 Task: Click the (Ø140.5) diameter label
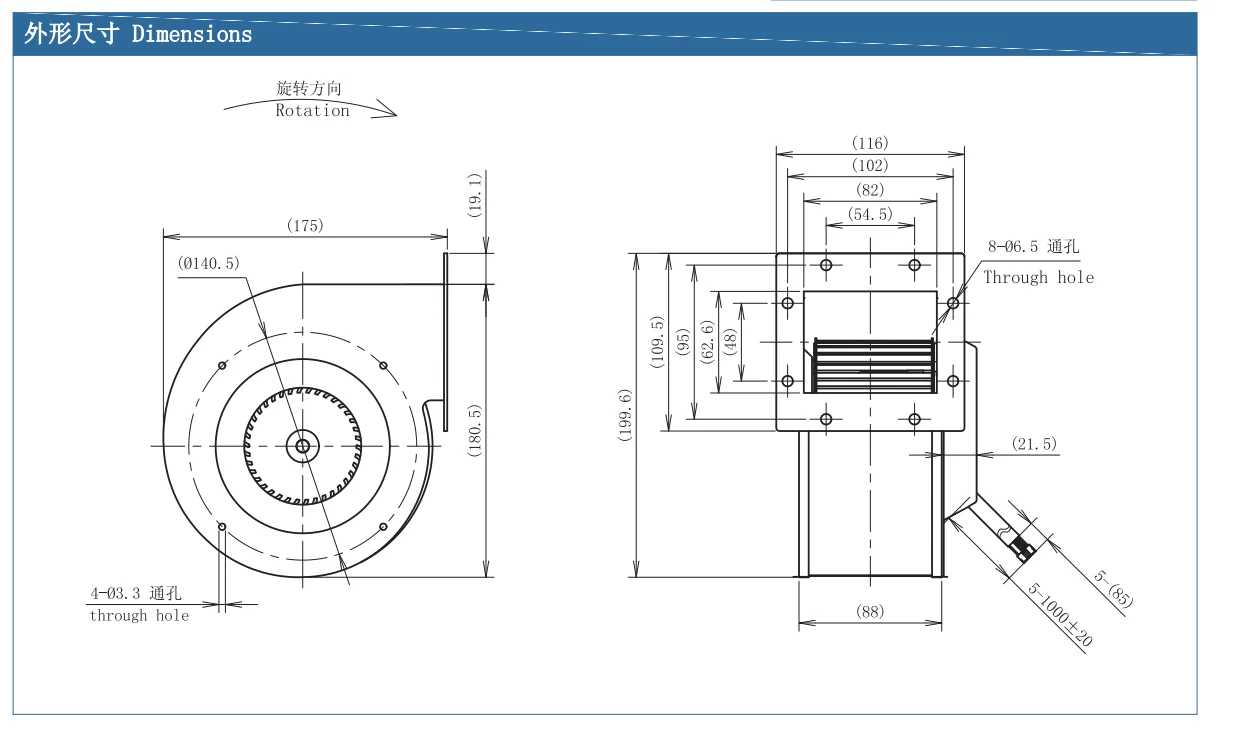tap(209, 263)
